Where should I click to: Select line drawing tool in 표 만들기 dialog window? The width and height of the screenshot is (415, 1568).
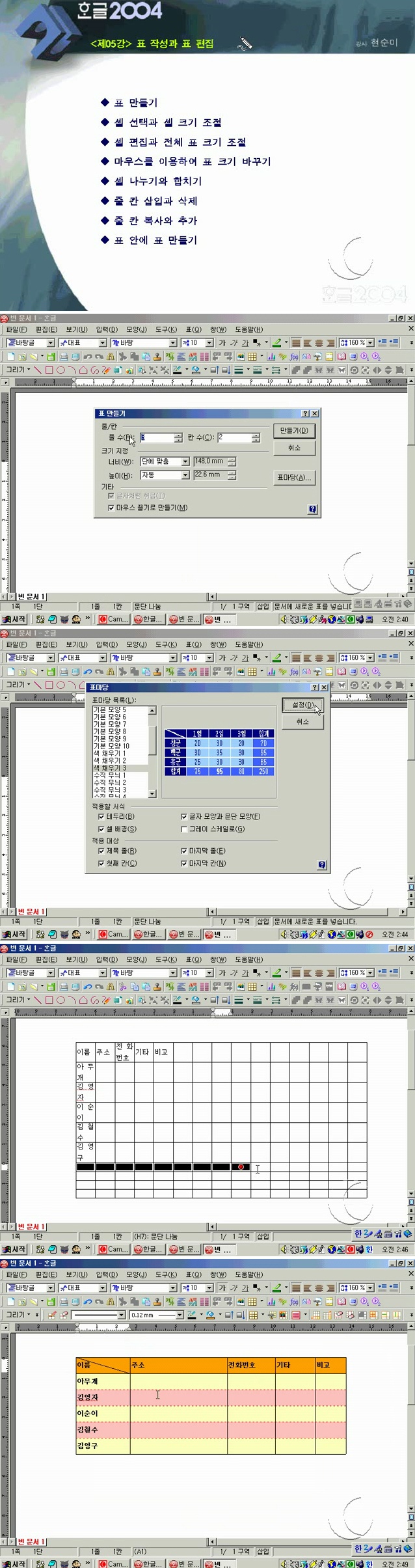[38, 370]
